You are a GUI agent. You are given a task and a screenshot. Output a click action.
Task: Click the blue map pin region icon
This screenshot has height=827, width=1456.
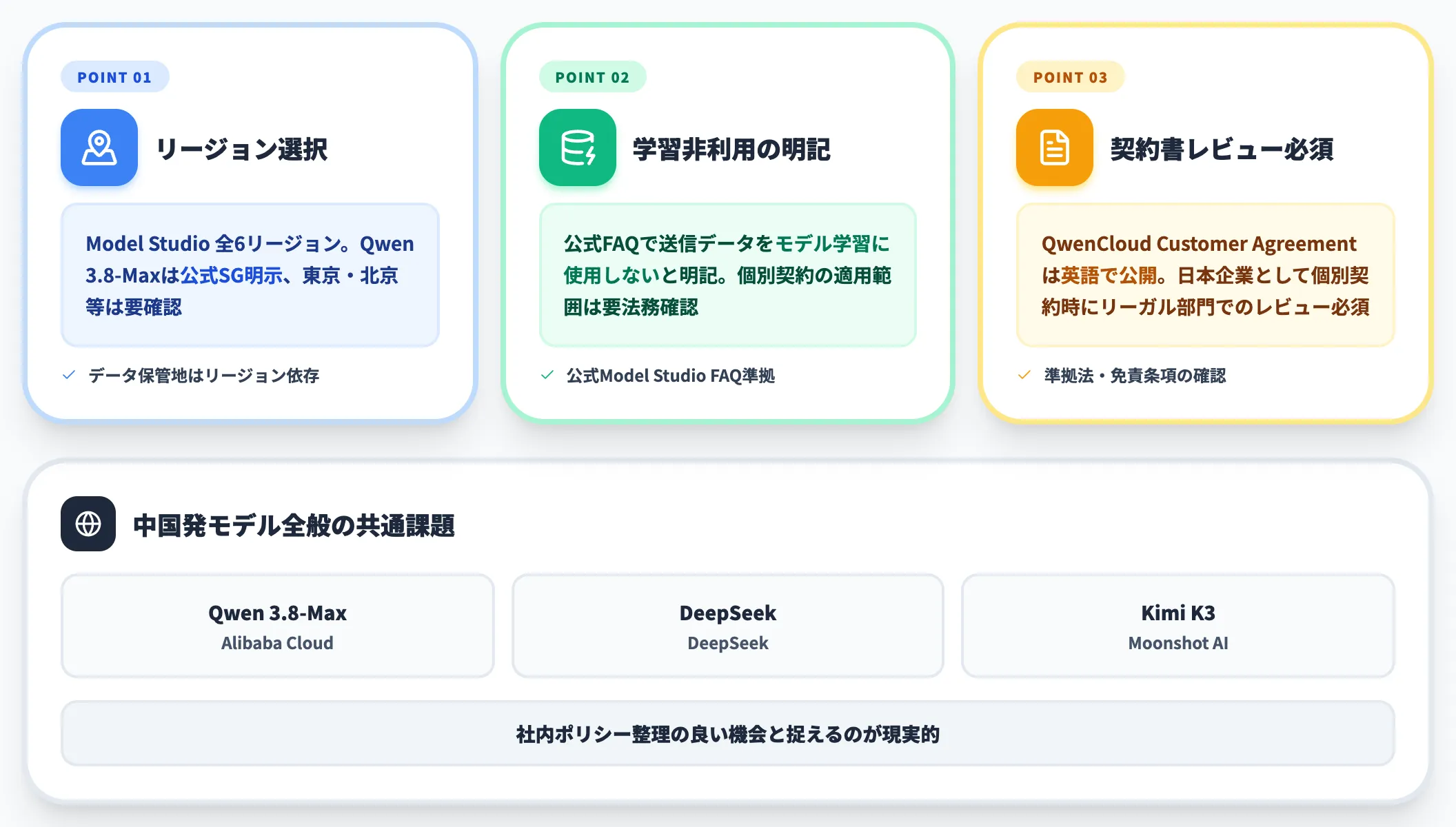click(99, 147)
